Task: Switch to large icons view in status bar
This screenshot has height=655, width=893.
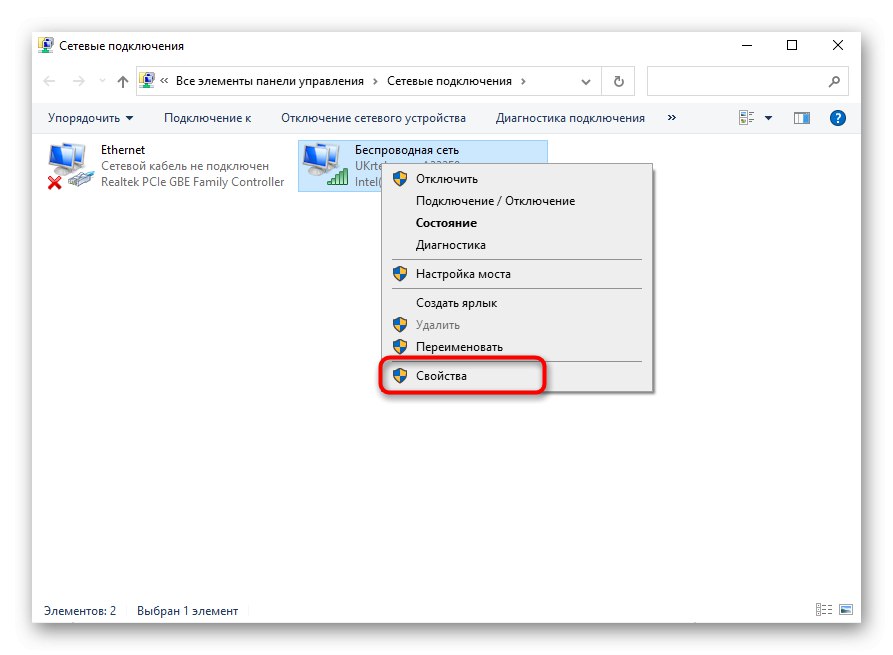Action: 846,609
